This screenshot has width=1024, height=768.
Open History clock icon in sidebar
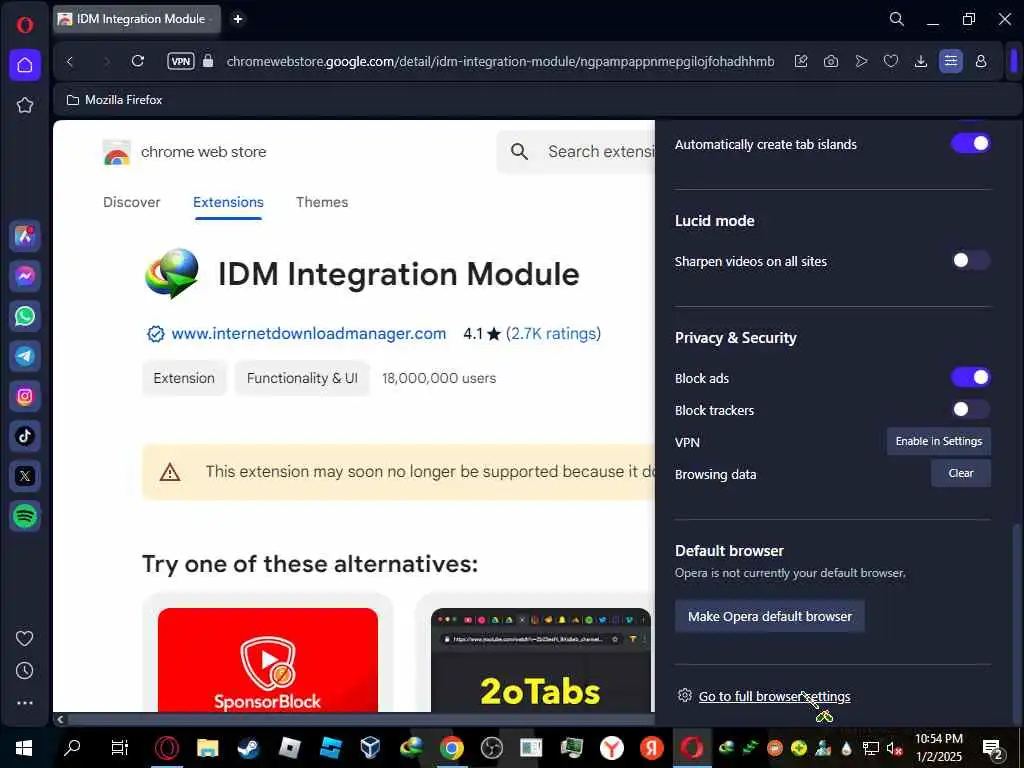tap(25, 671)
